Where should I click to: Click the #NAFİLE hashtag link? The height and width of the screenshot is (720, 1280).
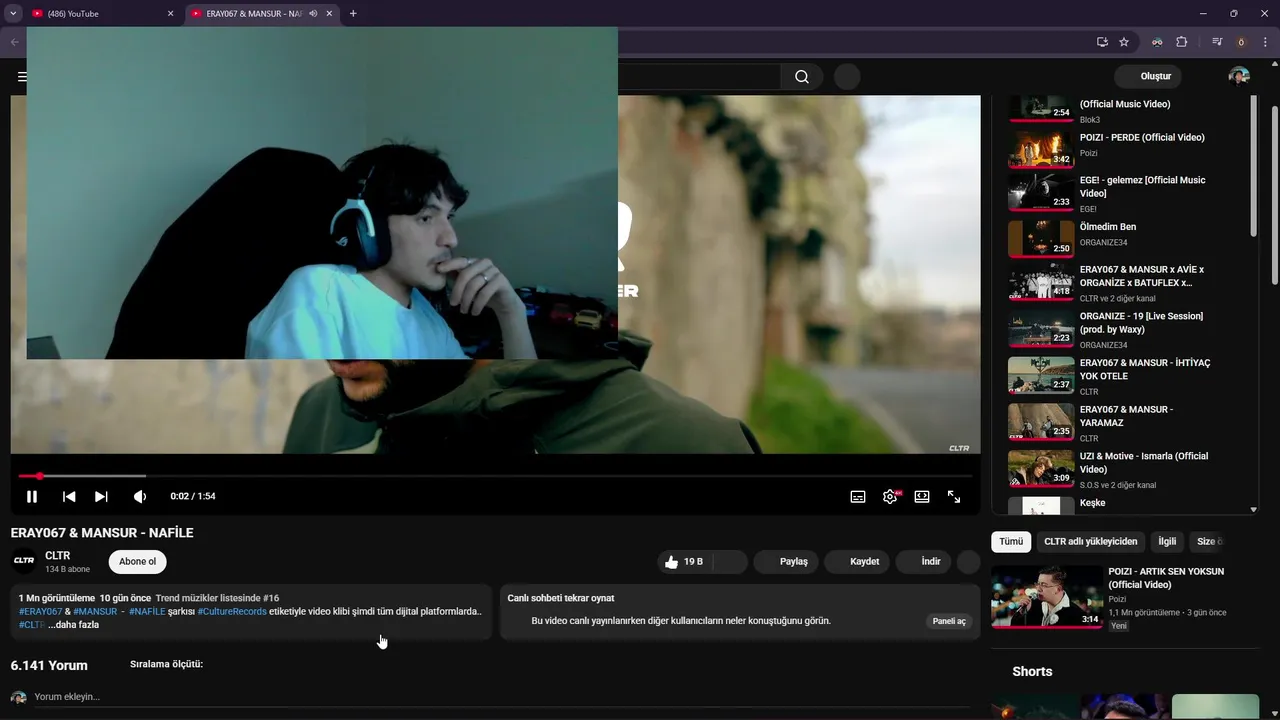[x=147, y=611]
